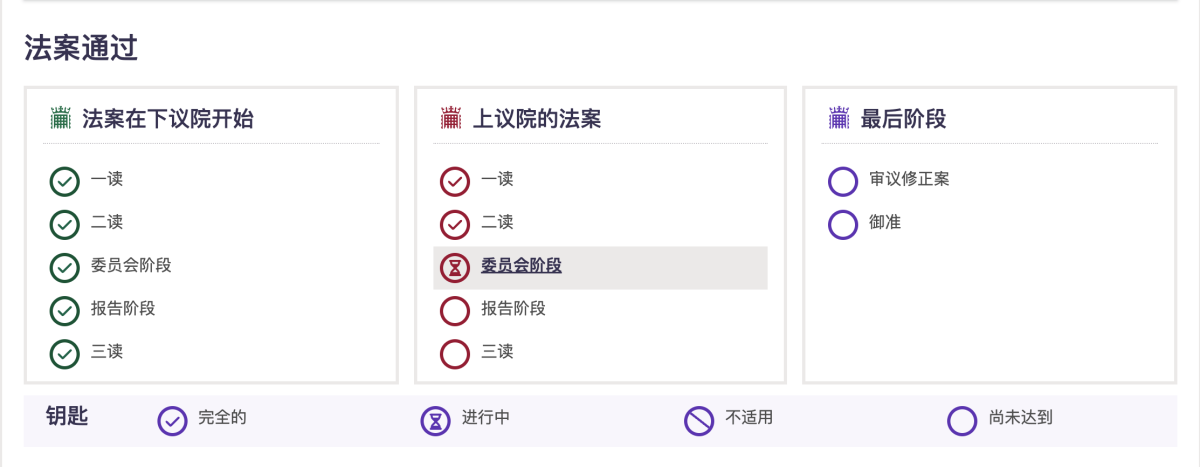Click the 完全的 checkmark legend icon

click(x=173, y=421)
